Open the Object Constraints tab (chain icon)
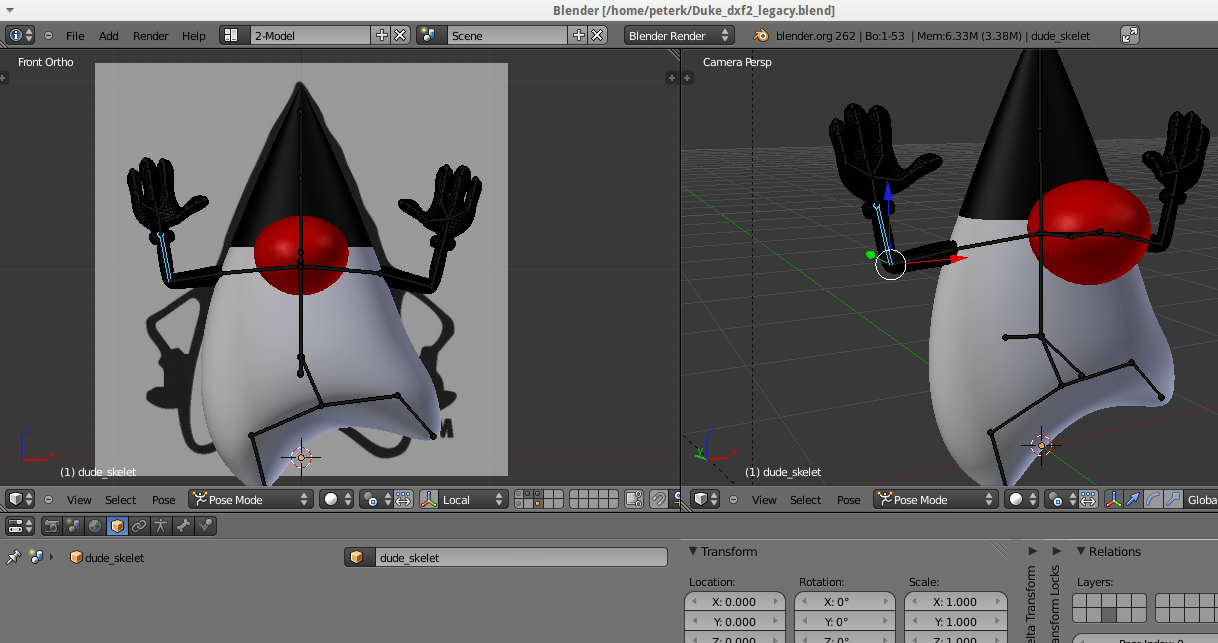This screenshot has width=1218, height=643. pyautogui.click(x=139, y=525)
